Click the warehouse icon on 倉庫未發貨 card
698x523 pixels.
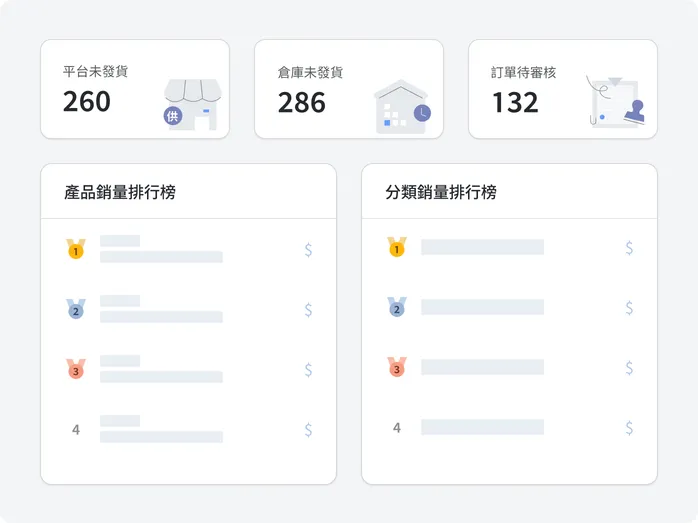coord(401,107)
